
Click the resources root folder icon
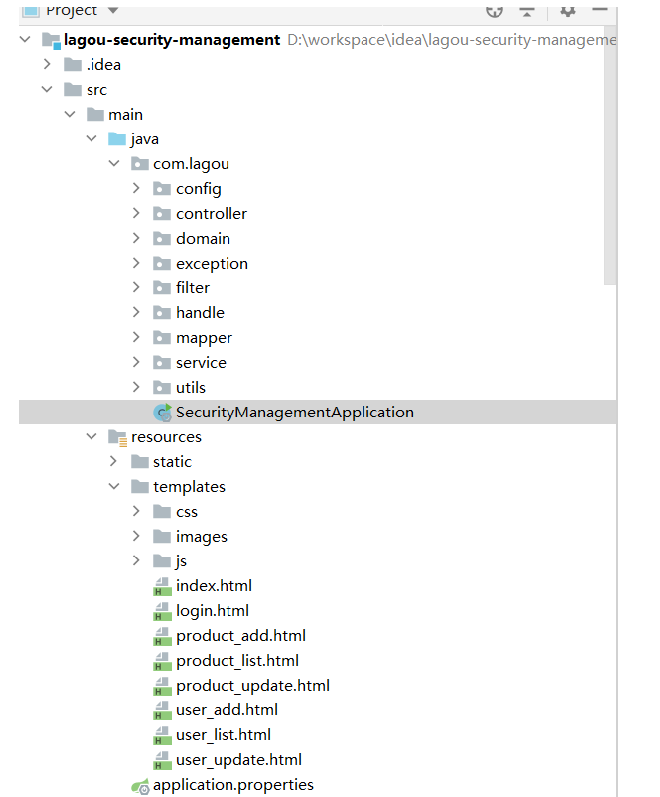click(x=117, y=437)
